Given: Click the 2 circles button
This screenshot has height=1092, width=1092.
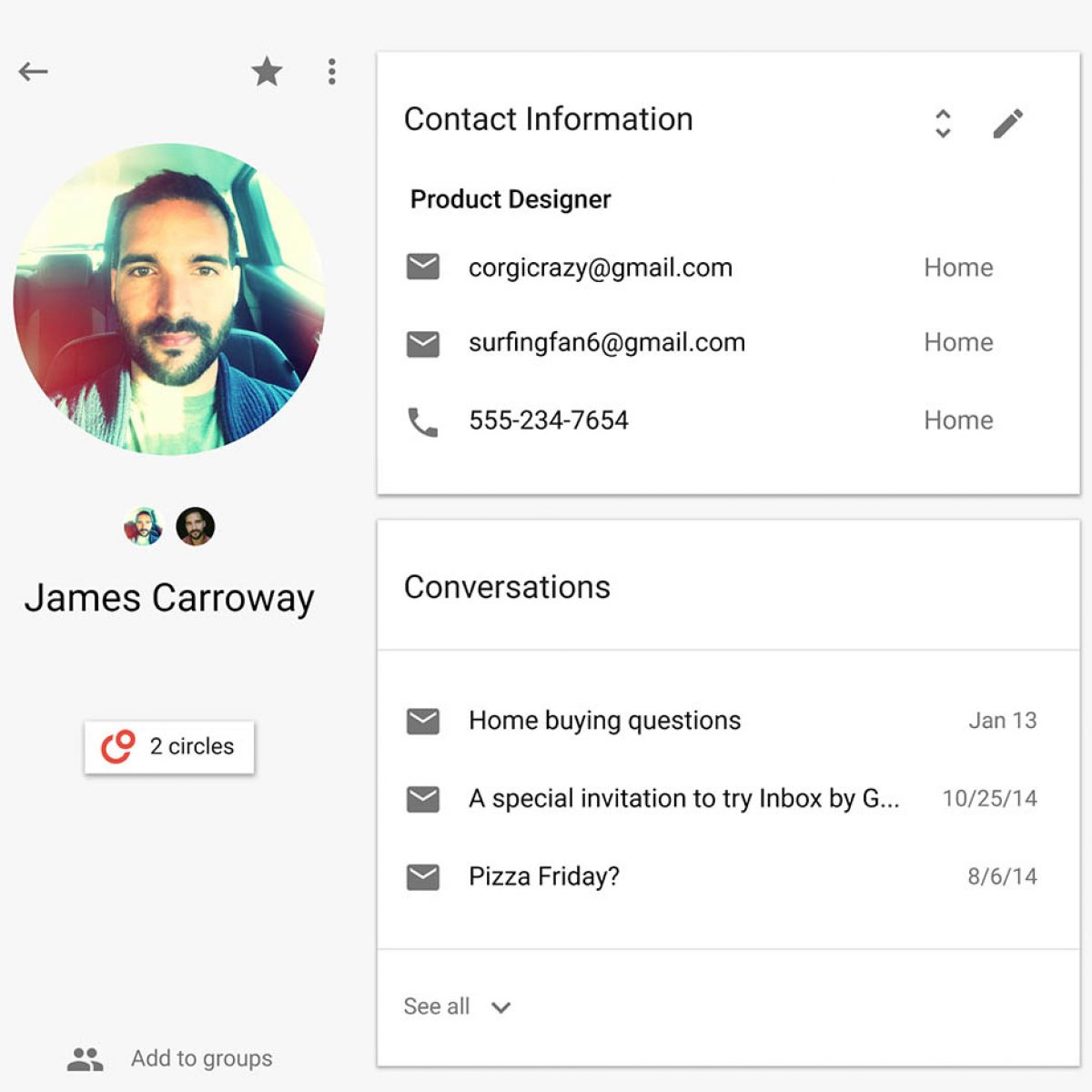Looking at the screenshot, I should [x=169, y=747].
